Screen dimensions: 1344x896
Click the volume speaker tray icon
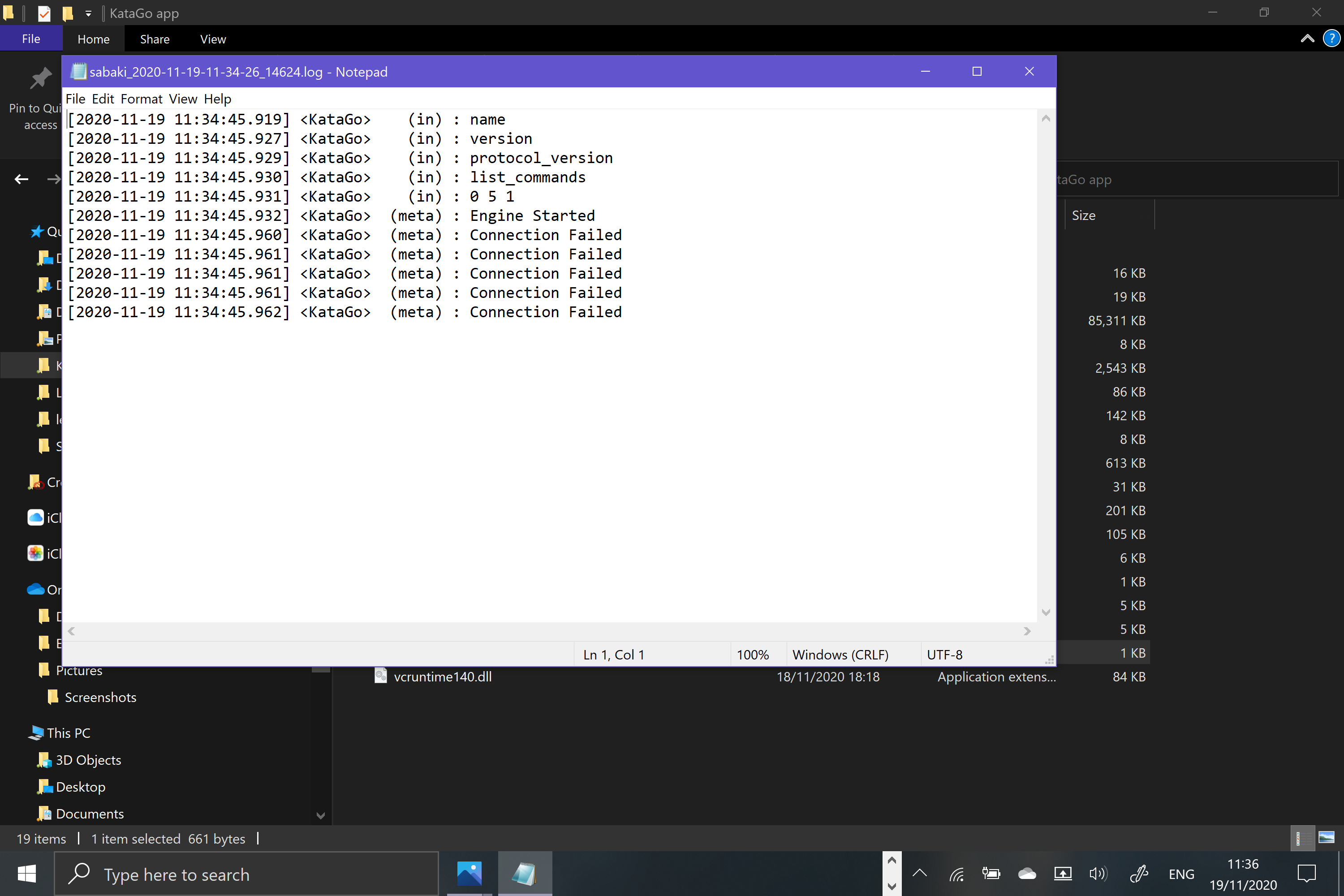click(1097, 874)
